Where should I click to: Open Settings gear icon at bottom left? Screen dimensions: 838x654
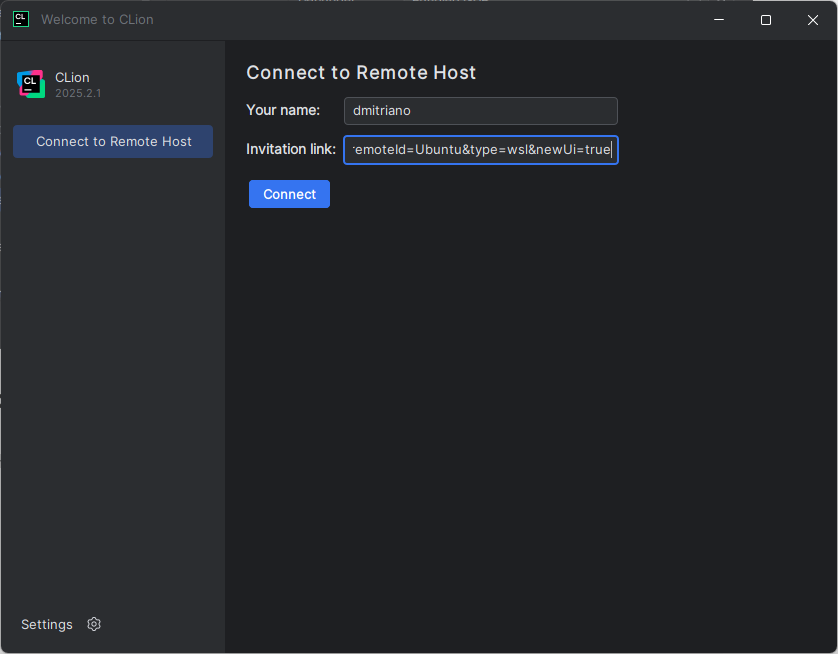[94, 624]
